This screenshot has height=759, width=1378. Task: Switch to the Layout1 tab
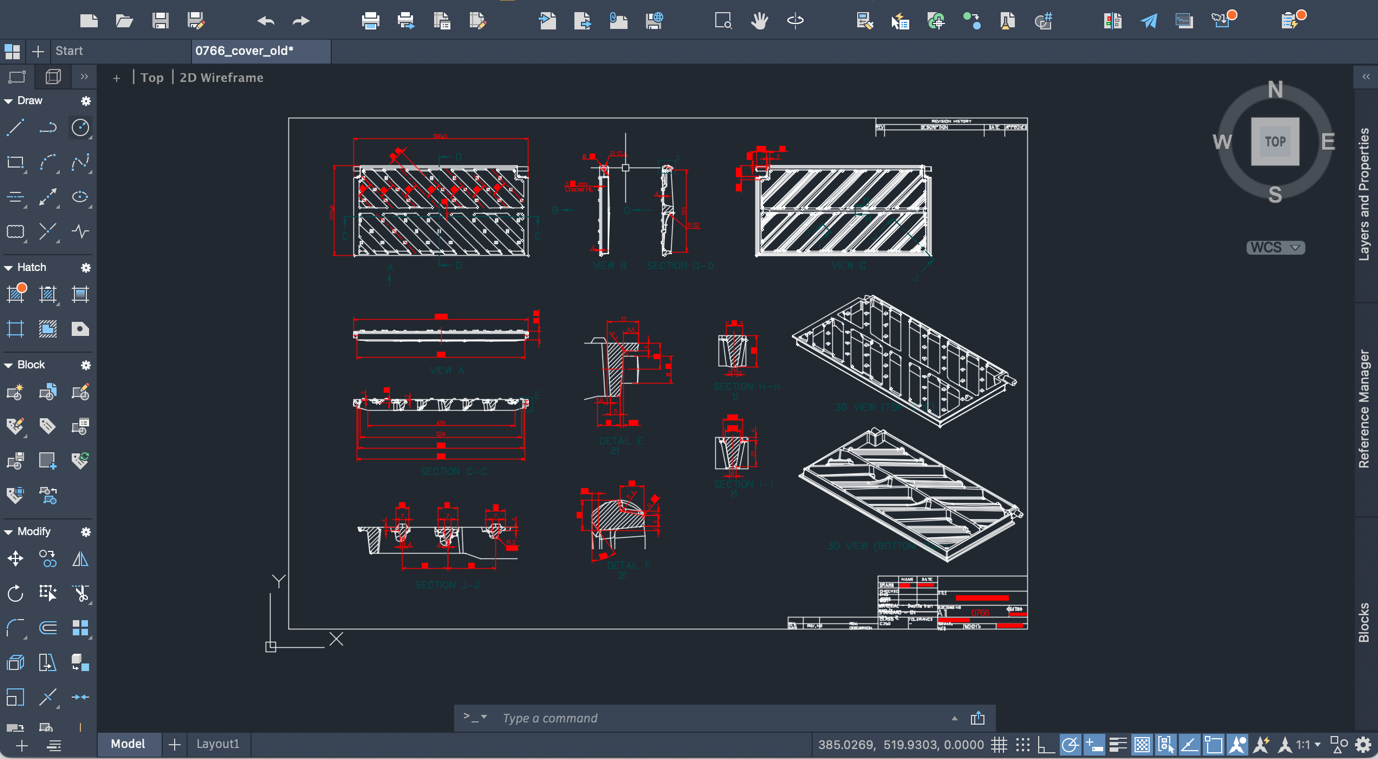point(217,744)
